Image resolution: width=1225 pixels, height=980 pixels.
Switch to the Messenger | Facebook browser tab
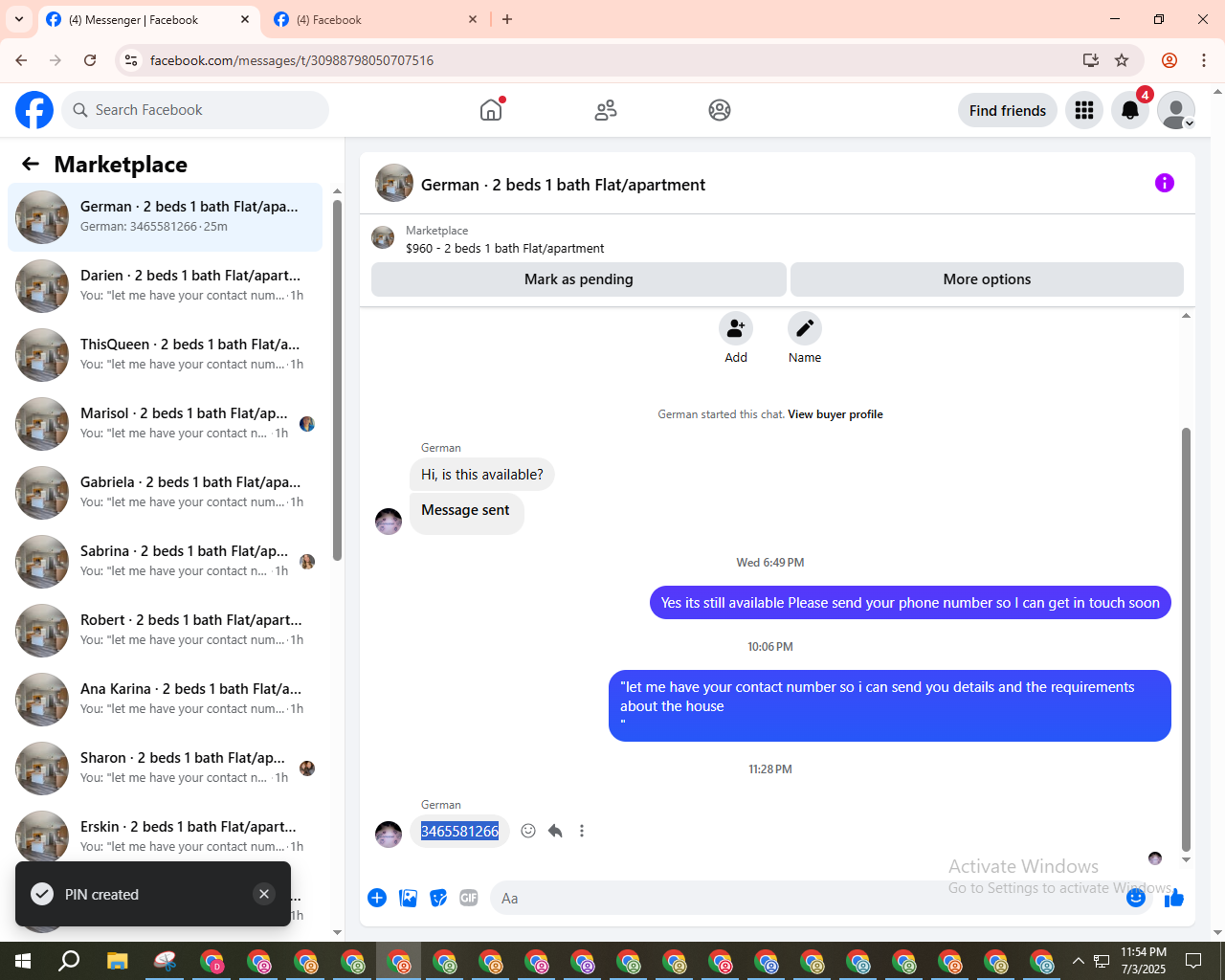coord(148,19)
